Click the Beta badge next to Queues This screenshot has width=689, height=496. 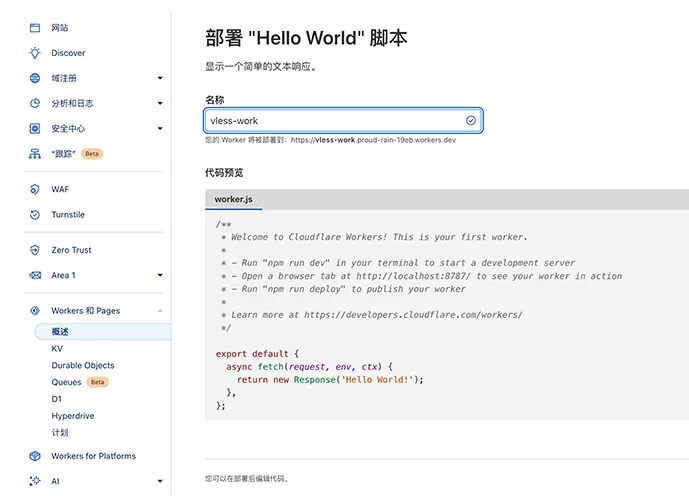(x=98, y=382)
